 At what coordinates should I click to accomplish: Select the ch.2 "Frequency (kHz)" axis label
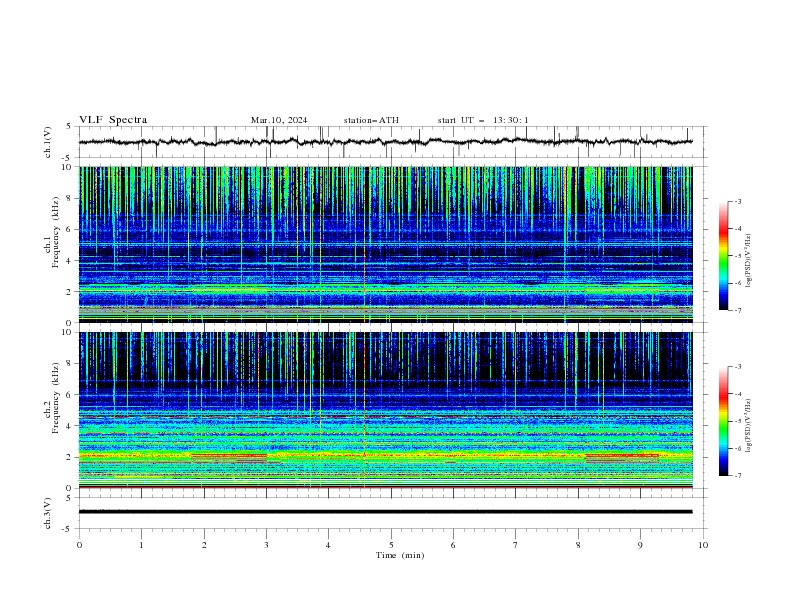point(56,398)
